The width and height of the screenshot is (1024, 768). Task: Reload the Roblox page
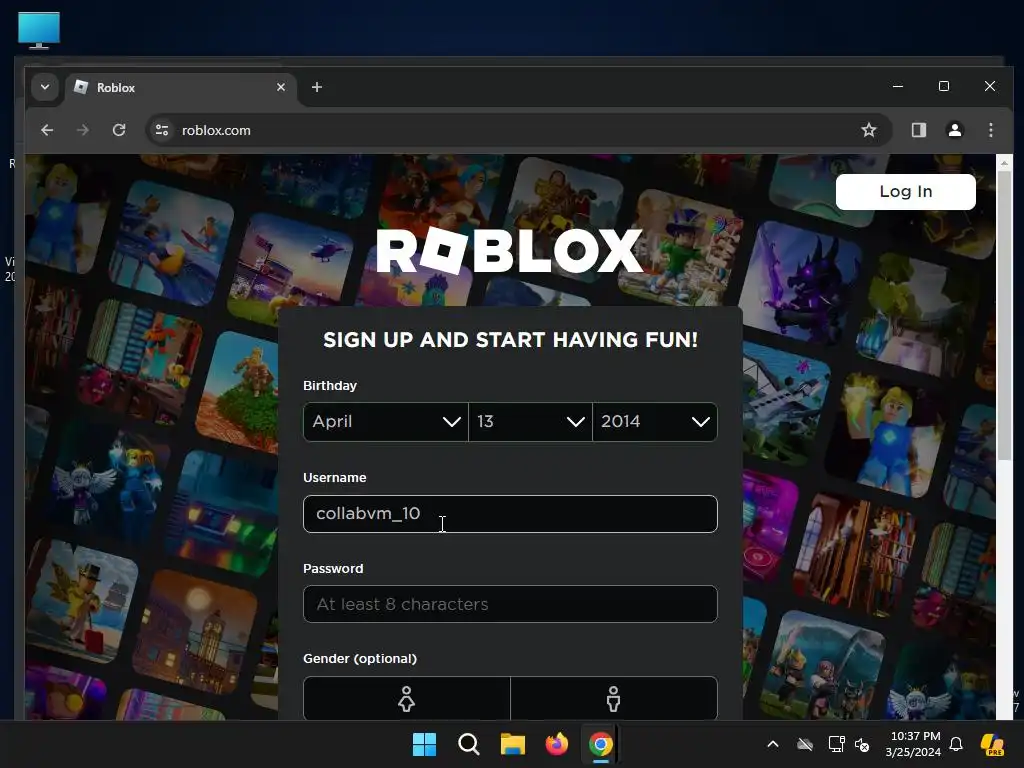(x=119, y=130)
